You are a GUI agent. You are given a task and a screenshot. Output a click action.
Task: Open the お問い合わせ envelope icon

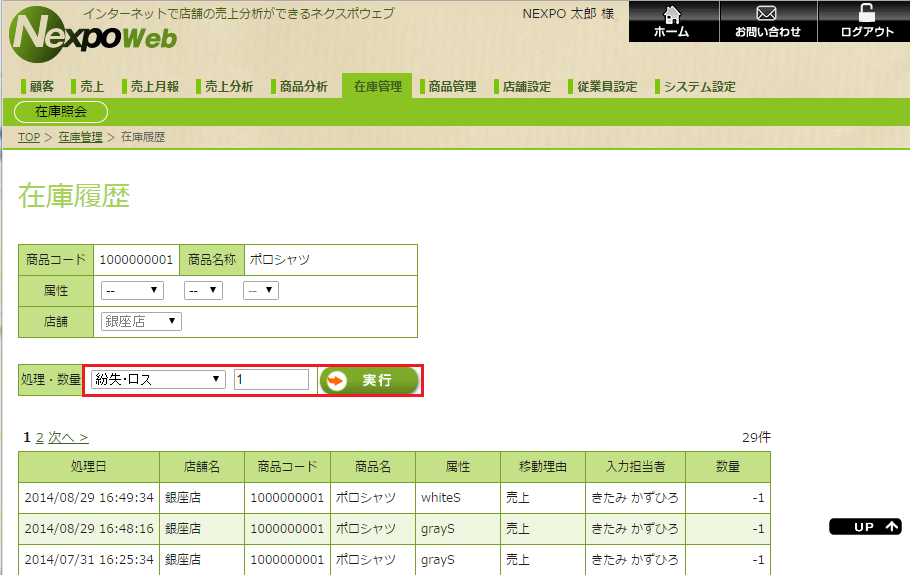point(767,13)
